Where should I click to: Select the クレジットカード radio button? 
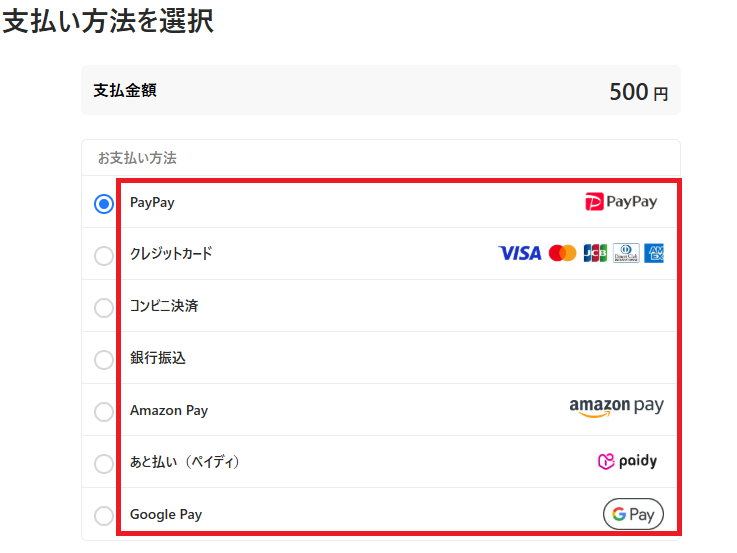click(x=104, y=256)
